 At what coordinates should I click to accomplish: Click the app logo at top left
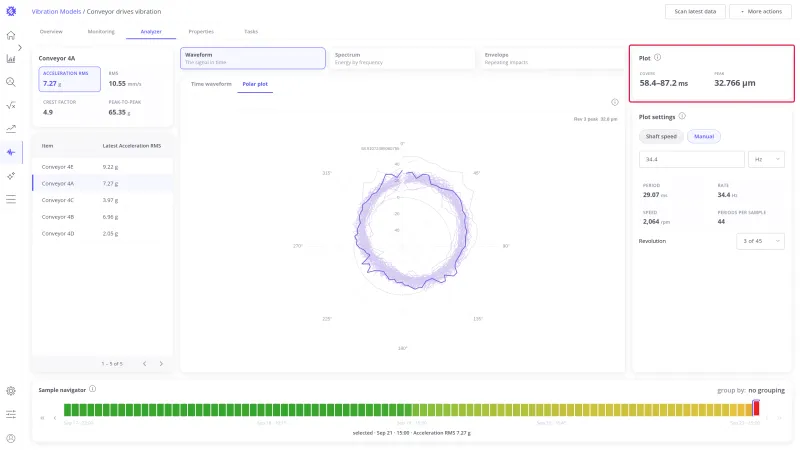coord(11,11)
